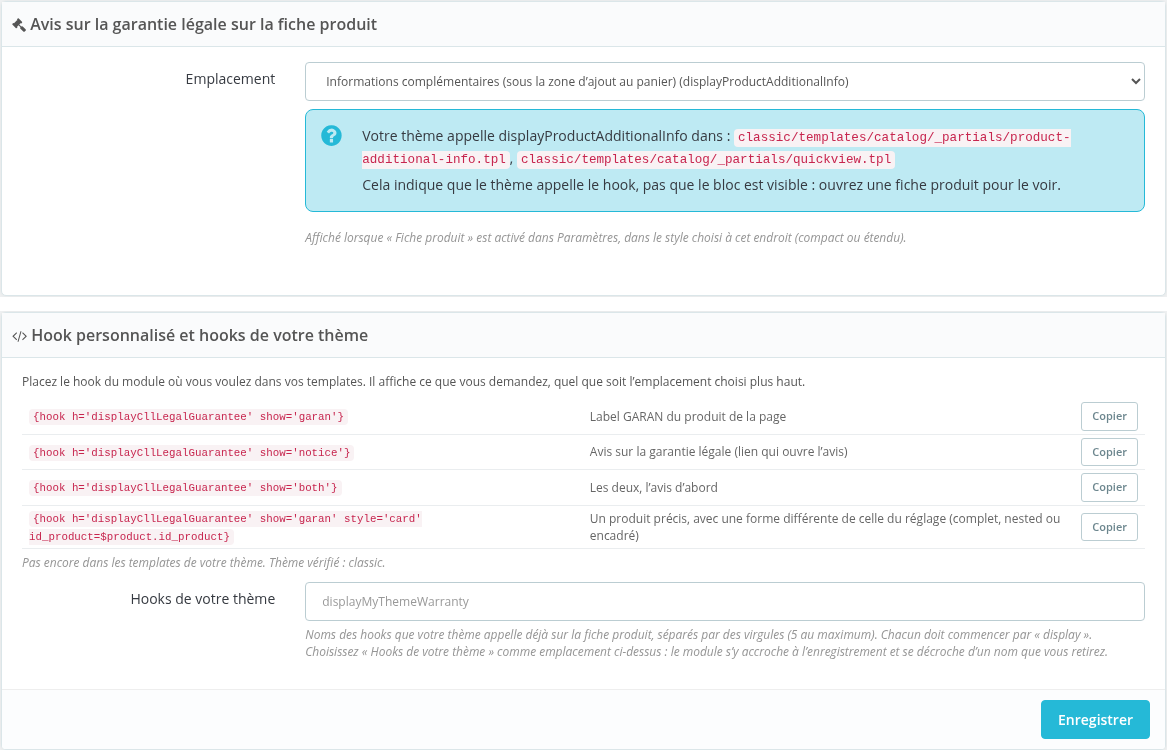Click the 'Avis sur la garantie légale (lien qui ouvre l'avis)' text
1167x750 pixels.
click(718, 452)
